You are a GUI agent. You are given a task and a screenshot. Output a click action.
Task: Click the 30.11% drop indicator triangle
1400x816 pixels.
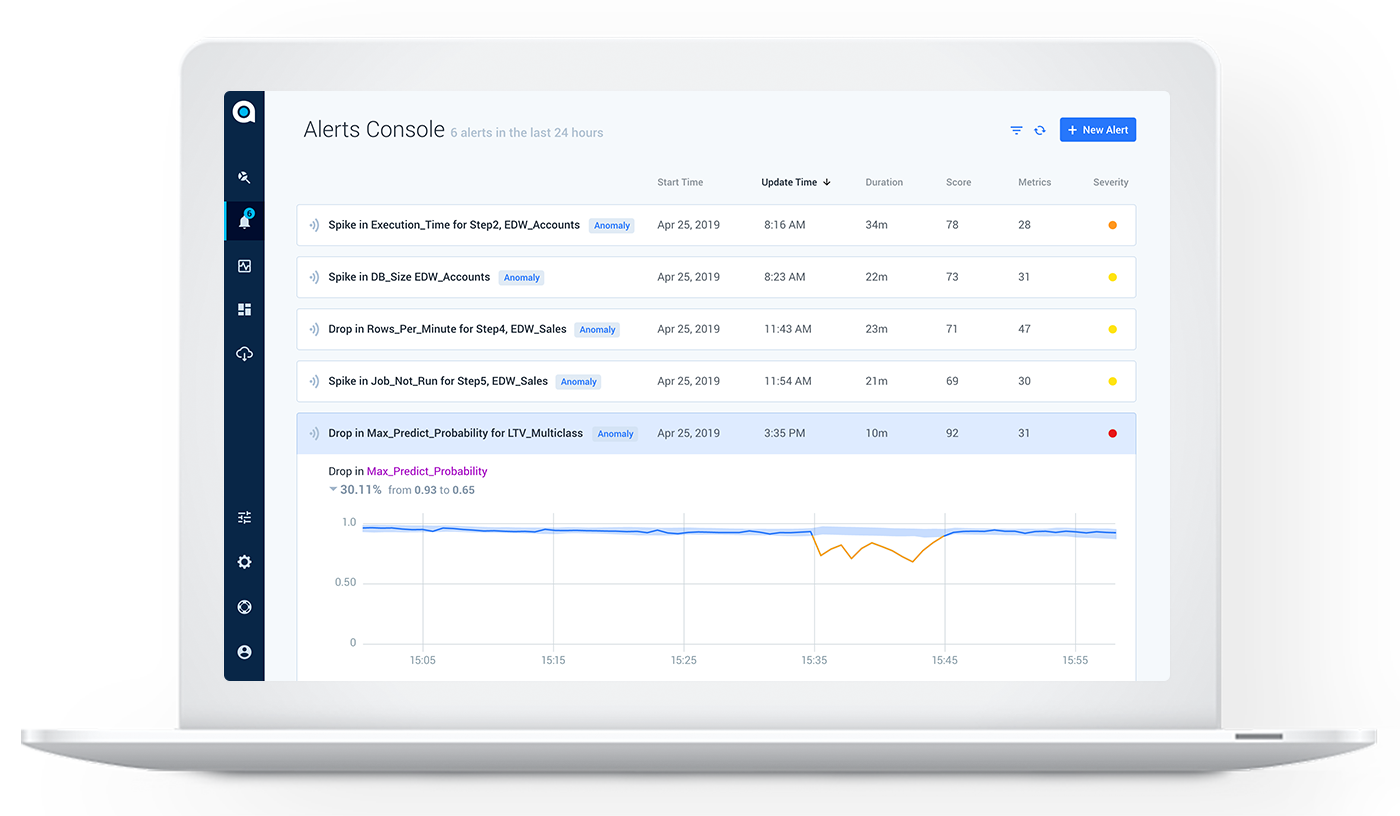(x=333, y=490)
